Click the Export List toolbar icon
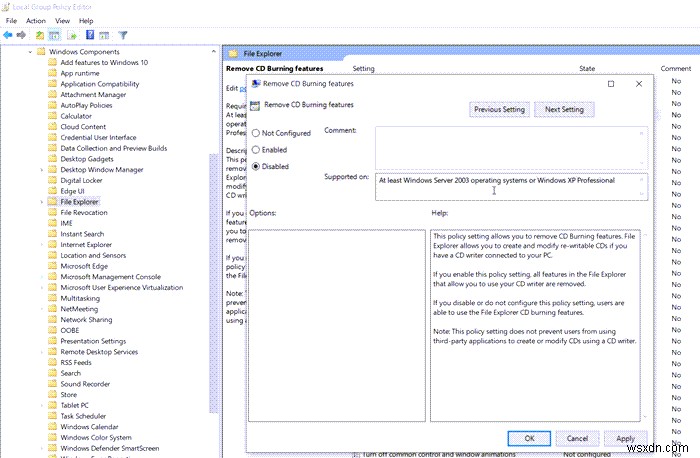This screenshot has width=700, height=458. [72, 35]
